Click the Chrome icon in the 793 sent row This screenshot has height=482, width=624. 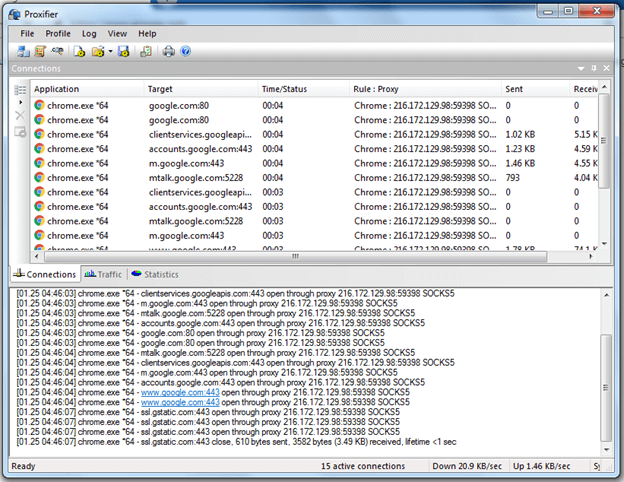click(39, 178)
